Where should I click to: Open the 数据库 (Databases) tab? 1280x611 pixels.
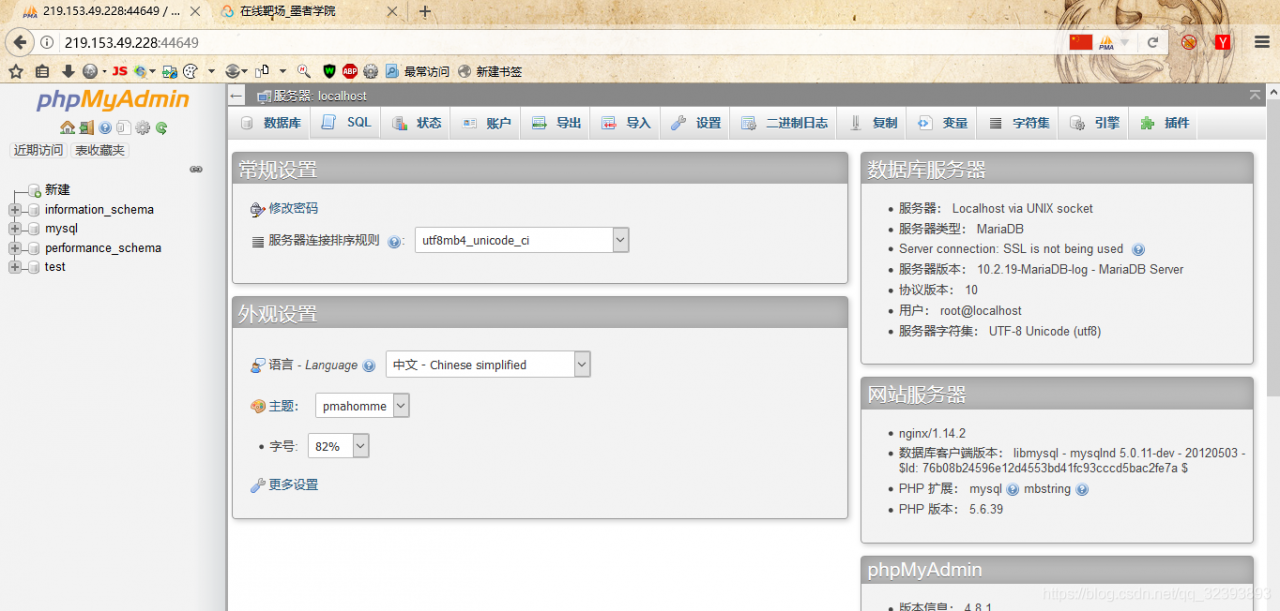tap(271, 123)
